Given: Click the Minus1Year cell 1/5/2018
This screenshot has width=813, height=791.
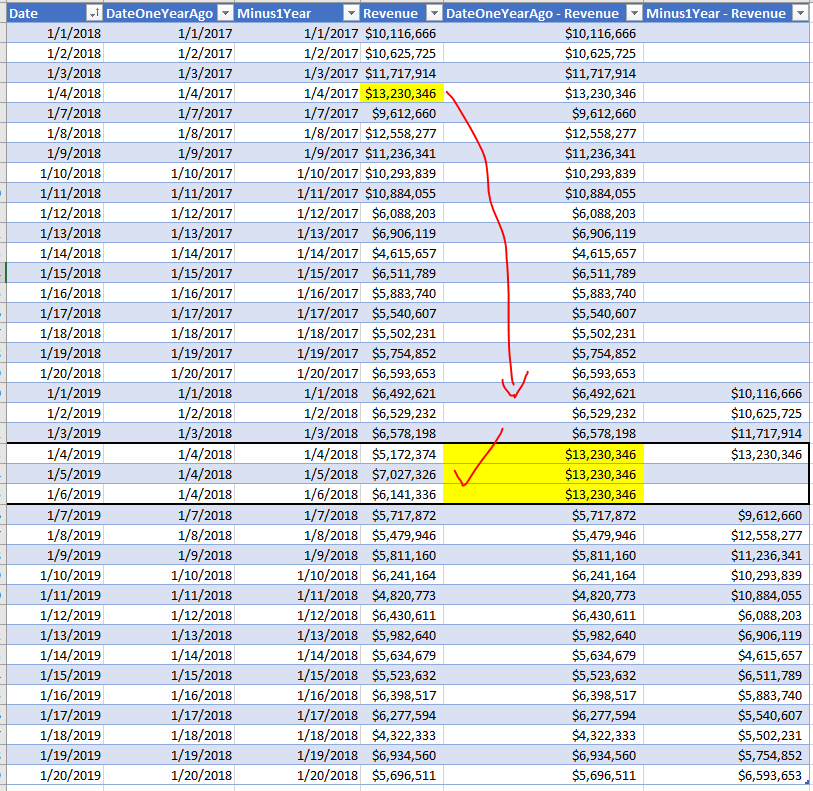Looking at the screenshot, I should click(x=298, y=474).
